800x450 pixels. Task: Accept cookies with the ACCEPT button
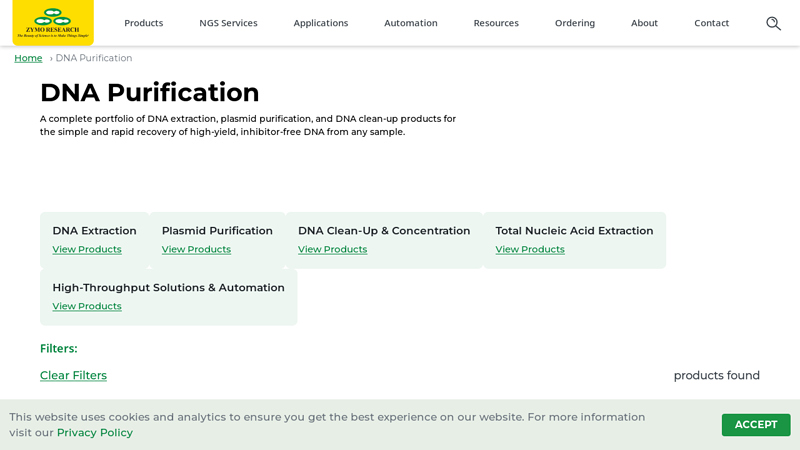[756, 424]
